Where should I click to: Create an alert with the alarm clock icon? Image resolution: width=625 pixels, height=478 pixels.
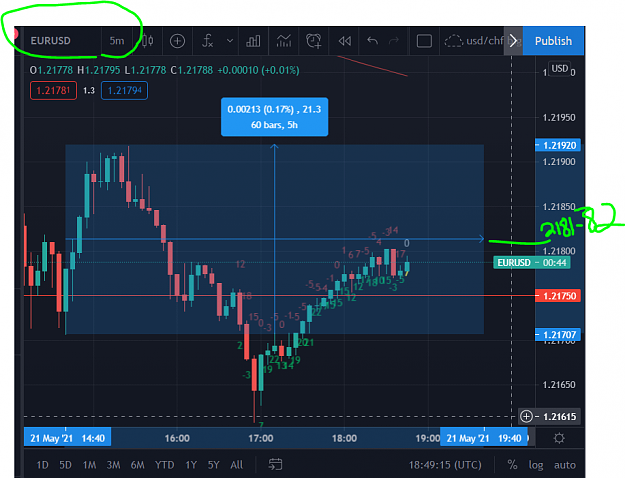click(314, 41)
